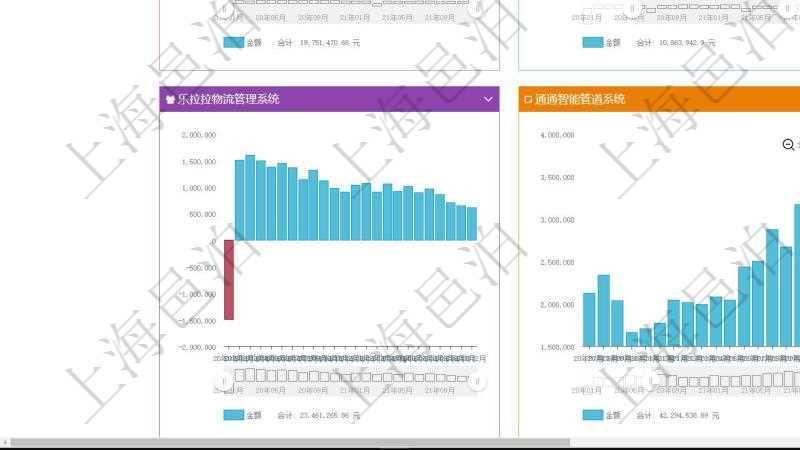Click the zoom-out magnifier icon in 通通 chart
The width and height of the screenshot is (800, 450).
[x=788, y=145]
